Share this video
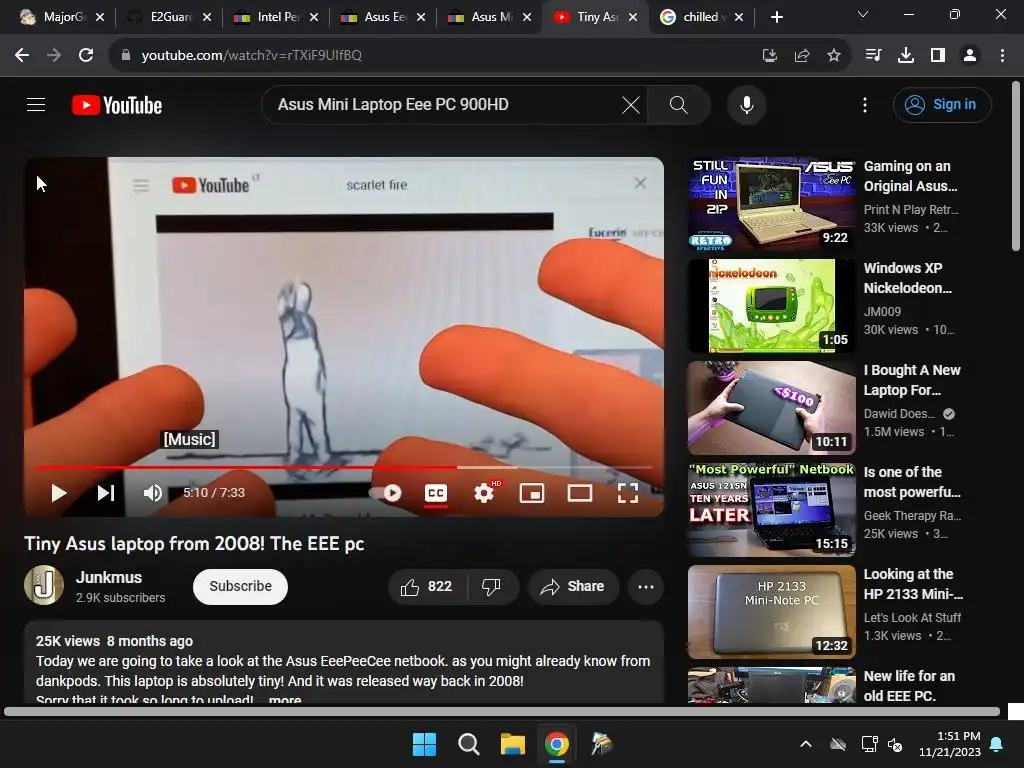This screenshot has height=768, width=1024. point(573,586)
